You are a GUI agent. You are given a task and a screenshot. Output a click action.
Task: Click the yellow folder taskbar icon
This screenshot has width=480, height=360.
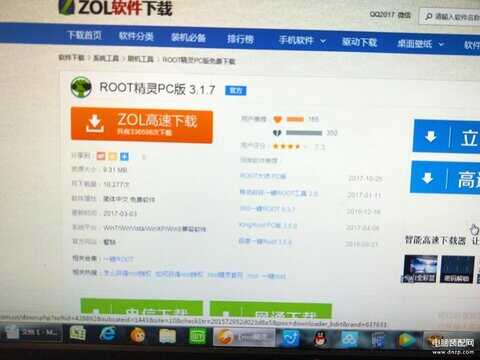coord(168,336)
